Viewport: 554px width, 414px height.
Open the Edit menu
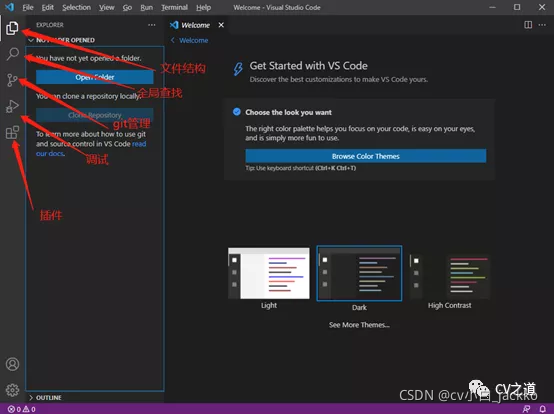(x=48, y=7)
